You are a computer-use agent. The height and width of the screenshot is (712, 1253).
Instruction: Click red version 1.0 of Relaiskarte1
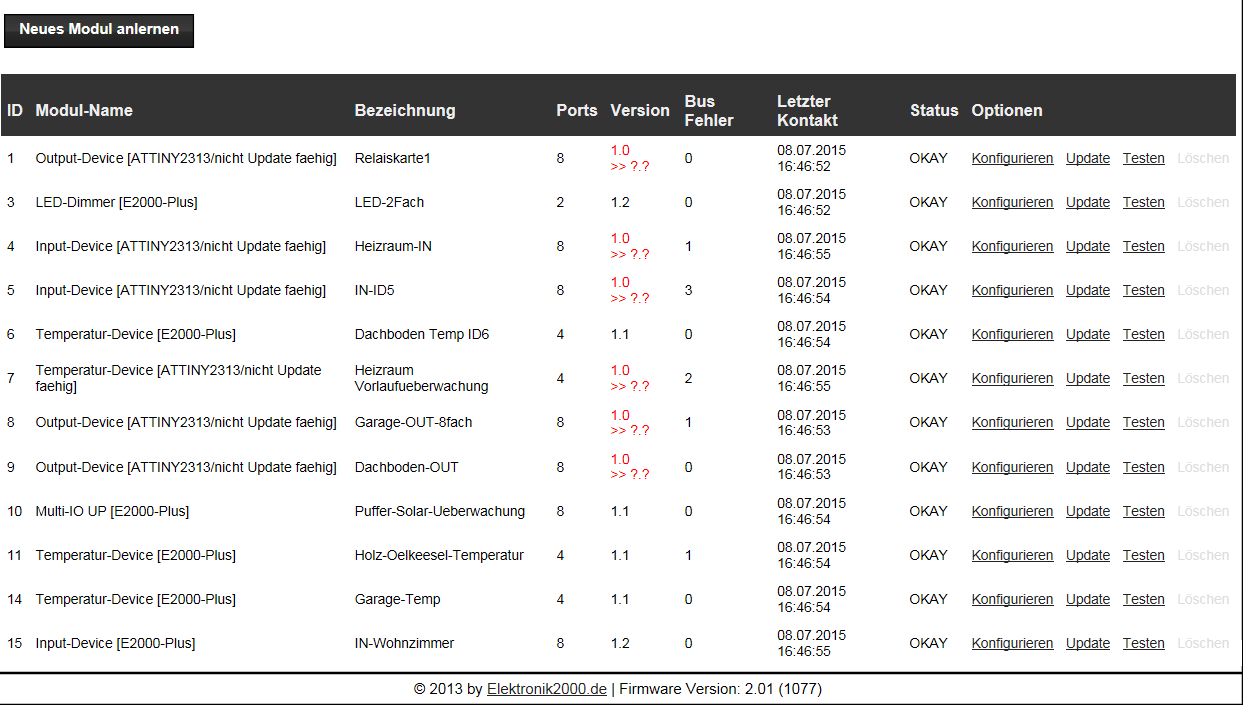620,150
